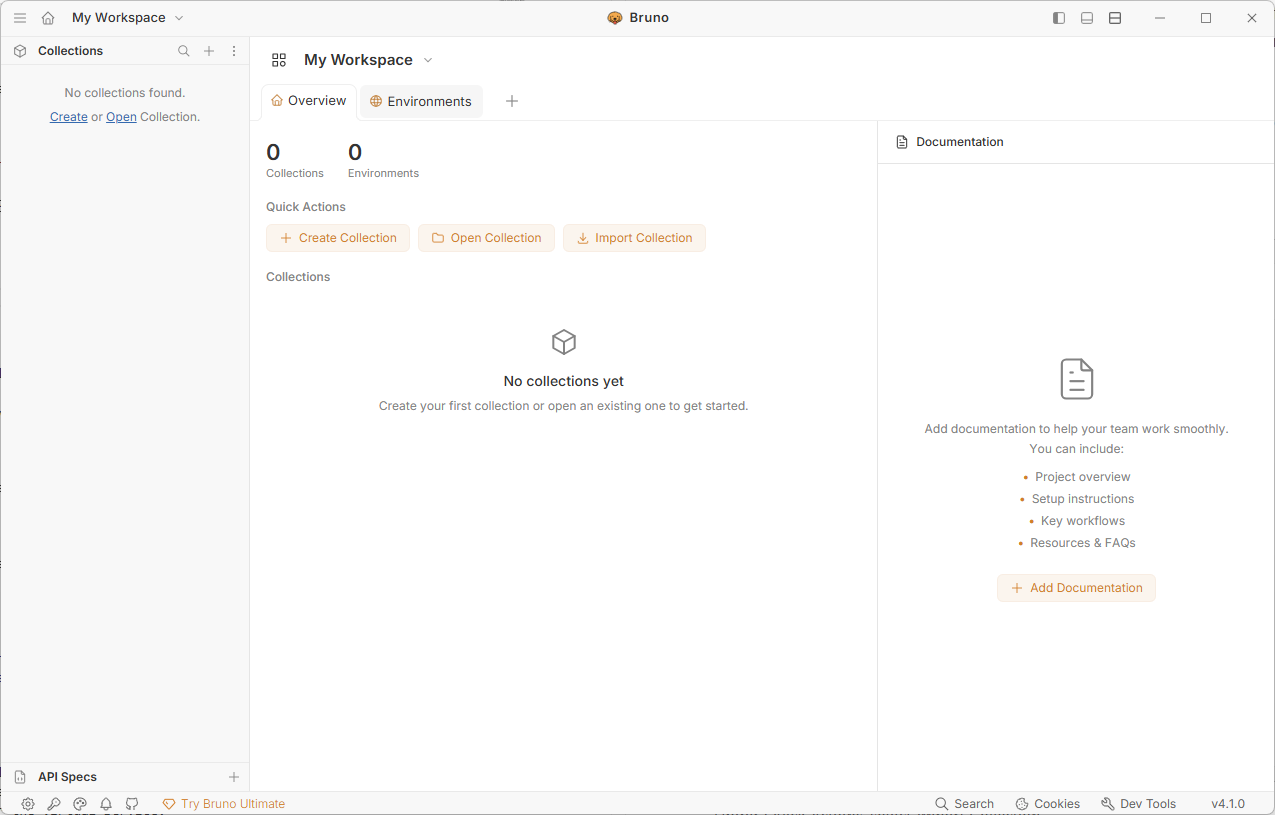
Task: Search collections with the magnifier icon
Action: pyautogui.click(x=184, y=51)
